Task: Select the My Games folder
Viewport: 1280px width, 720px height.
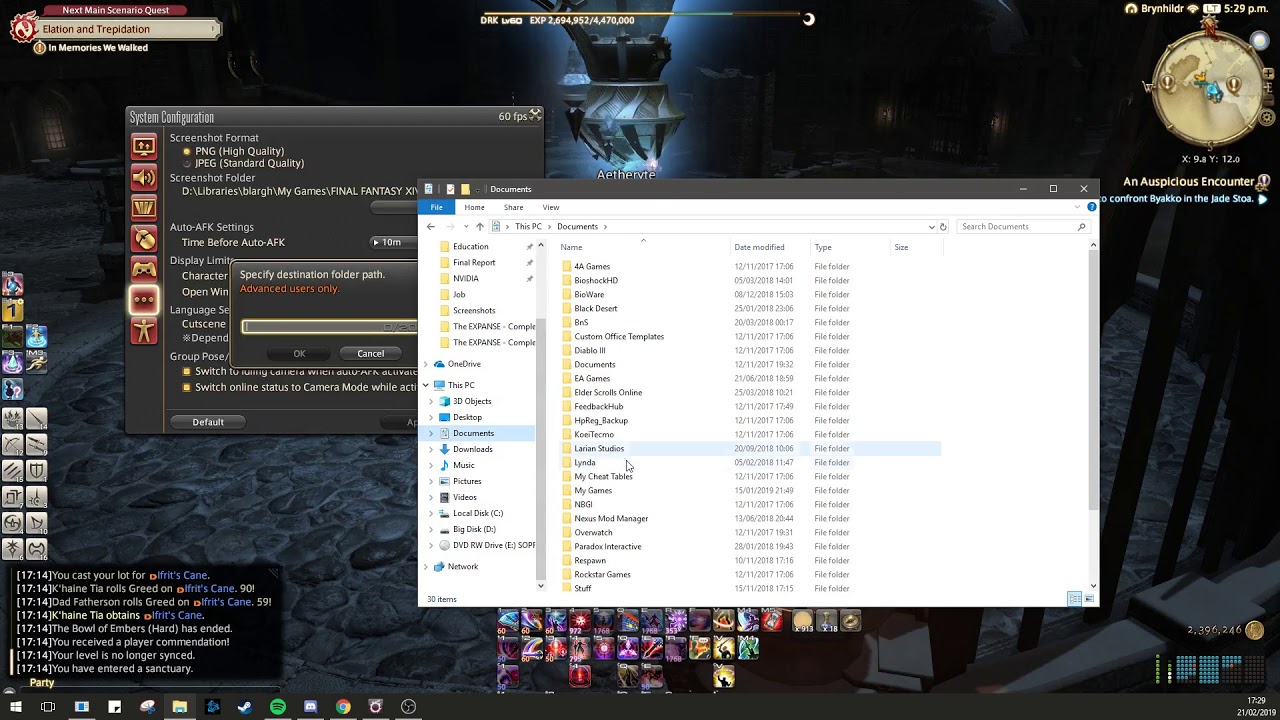Action: pos(593,491)
